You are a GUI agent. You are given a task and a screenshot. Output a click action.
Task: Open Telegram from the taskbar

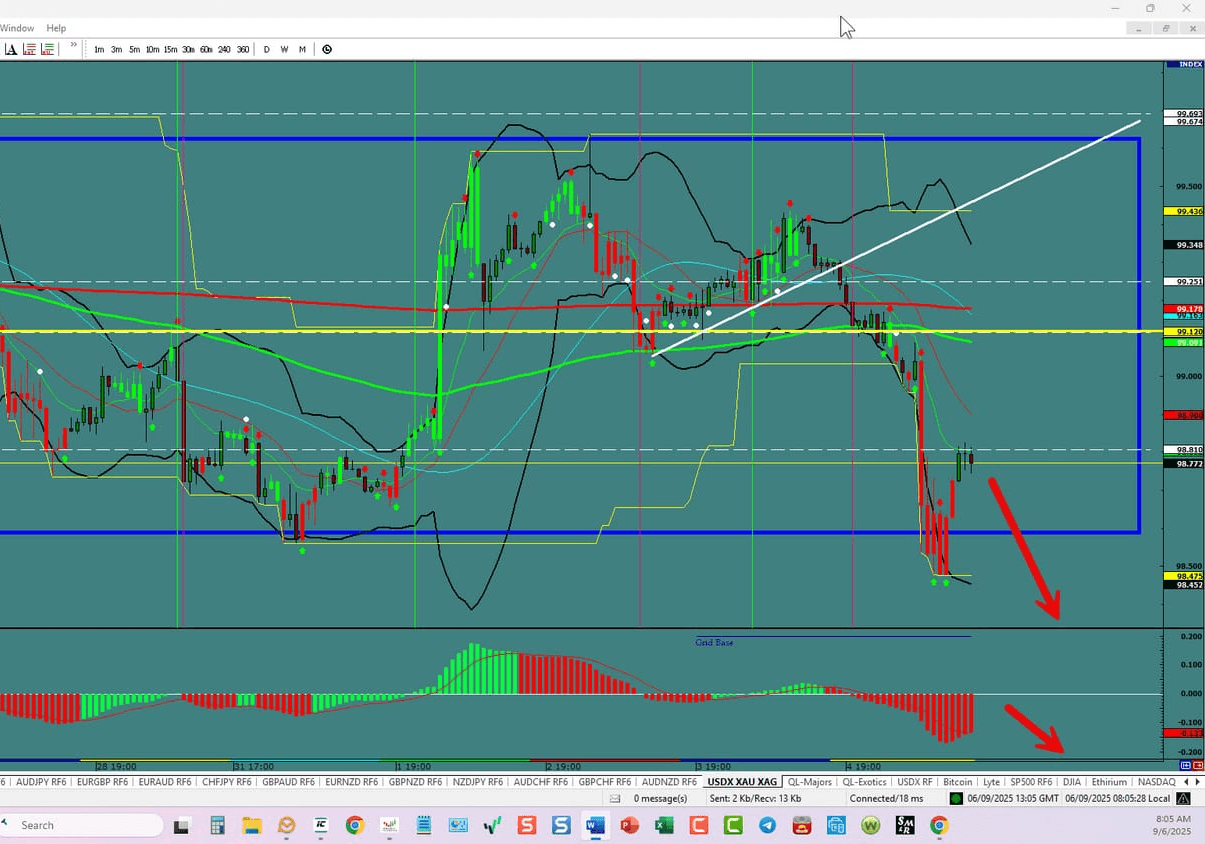[768, 826]
